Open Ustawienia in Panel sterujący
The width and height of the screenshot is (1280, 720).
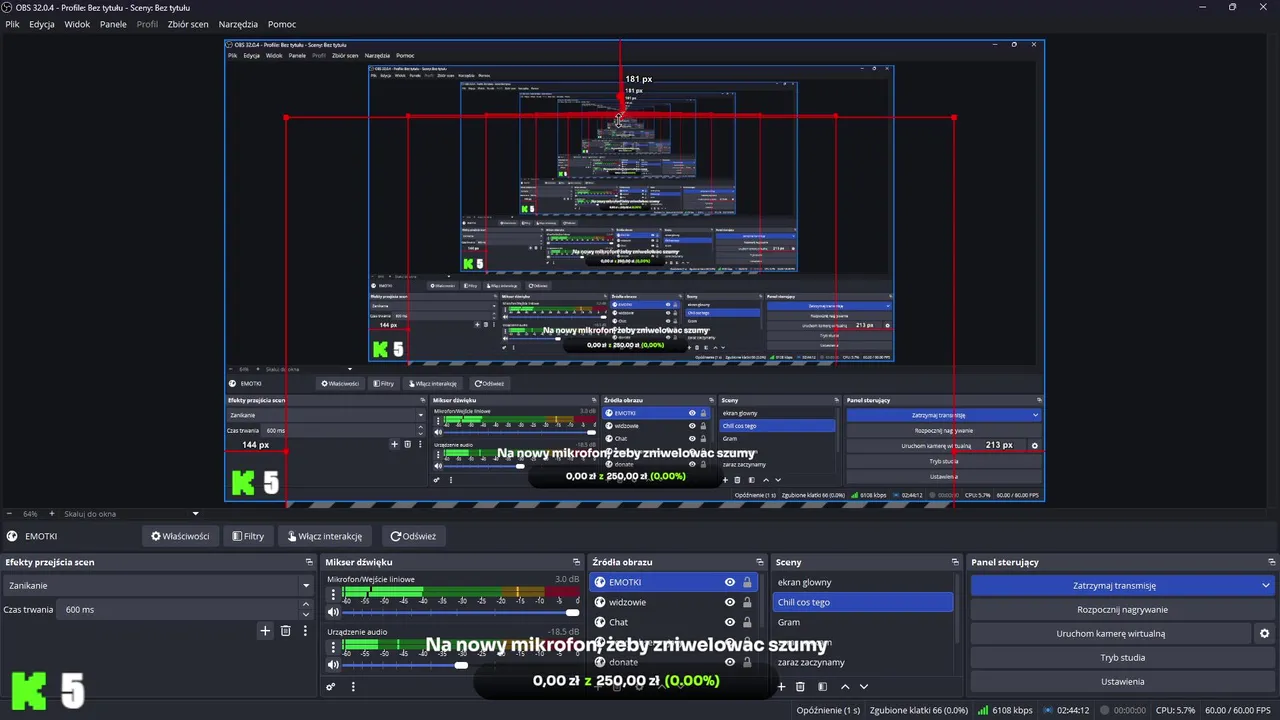point(1122,682)
